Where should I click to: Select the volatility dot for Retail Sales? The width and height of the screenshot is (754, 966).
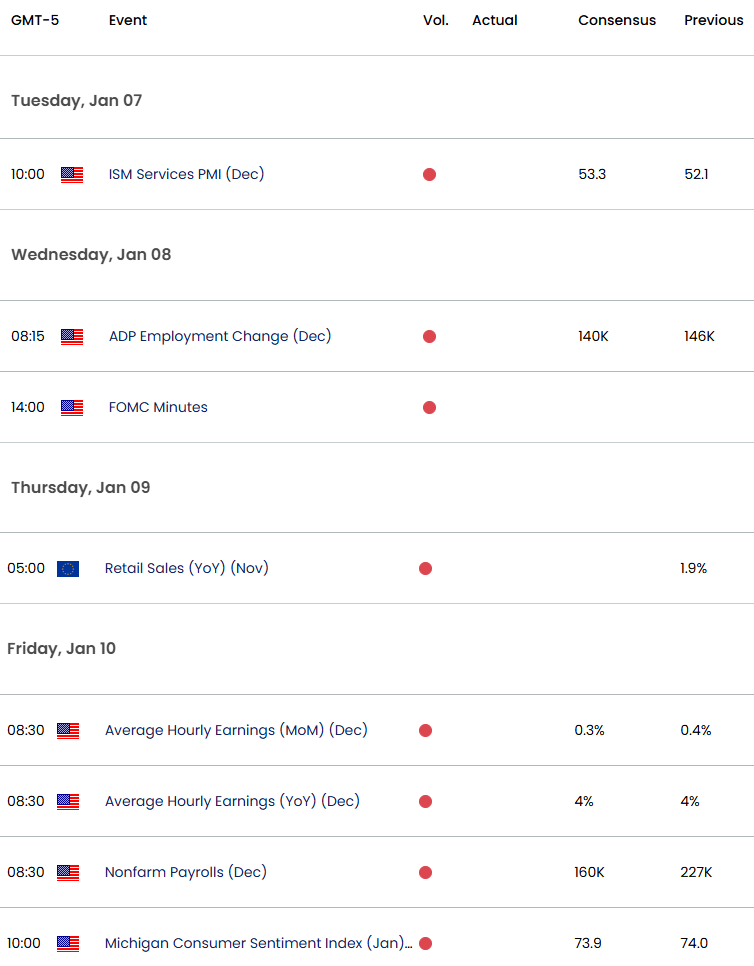[425, 568]
